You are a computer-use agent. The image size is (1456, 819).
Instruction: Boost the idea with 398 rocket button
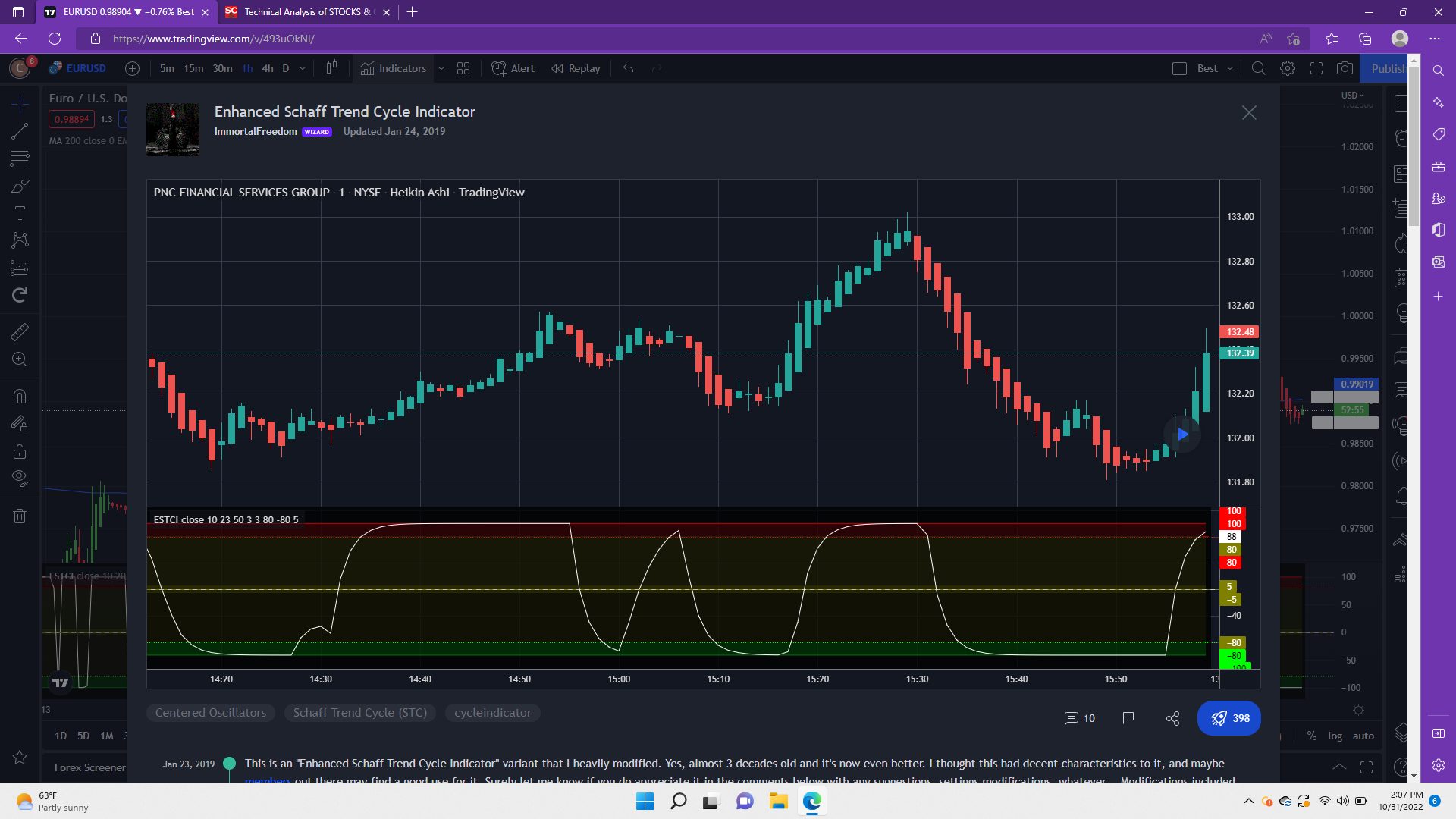(x=1229, y=718)
